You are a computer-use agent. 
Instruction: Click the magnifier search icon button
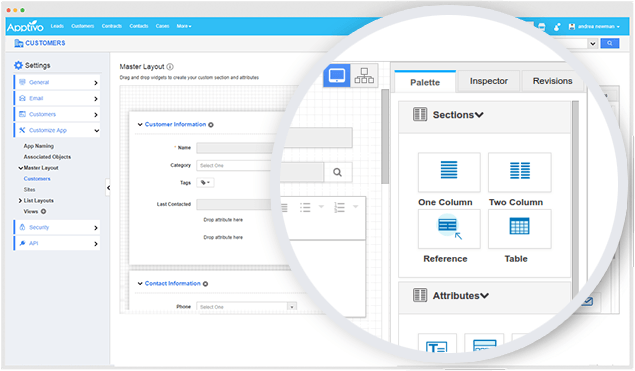pos(338,173)
